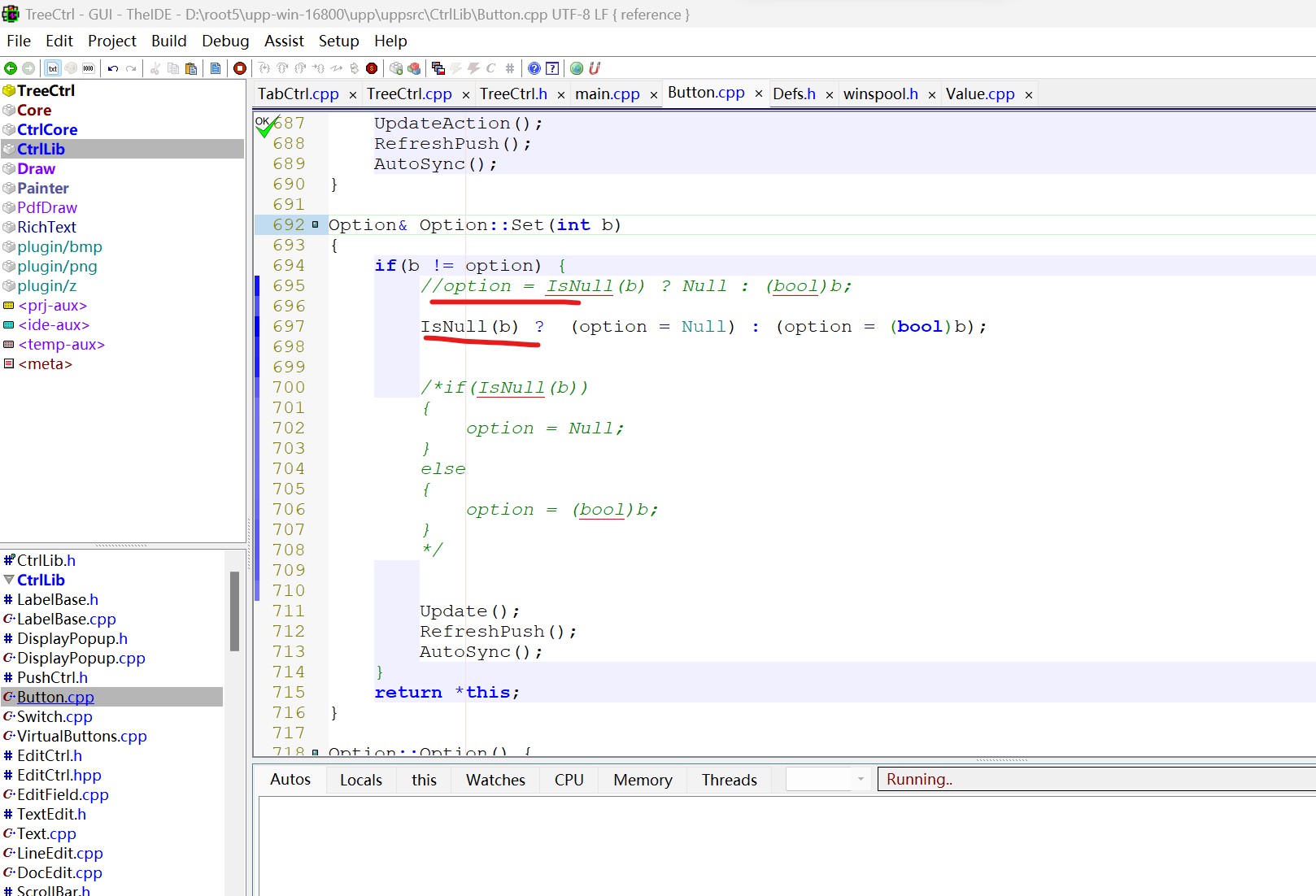1316x896 pixels.
Task: Click the red magnet U icon
Action: (595, 68)
